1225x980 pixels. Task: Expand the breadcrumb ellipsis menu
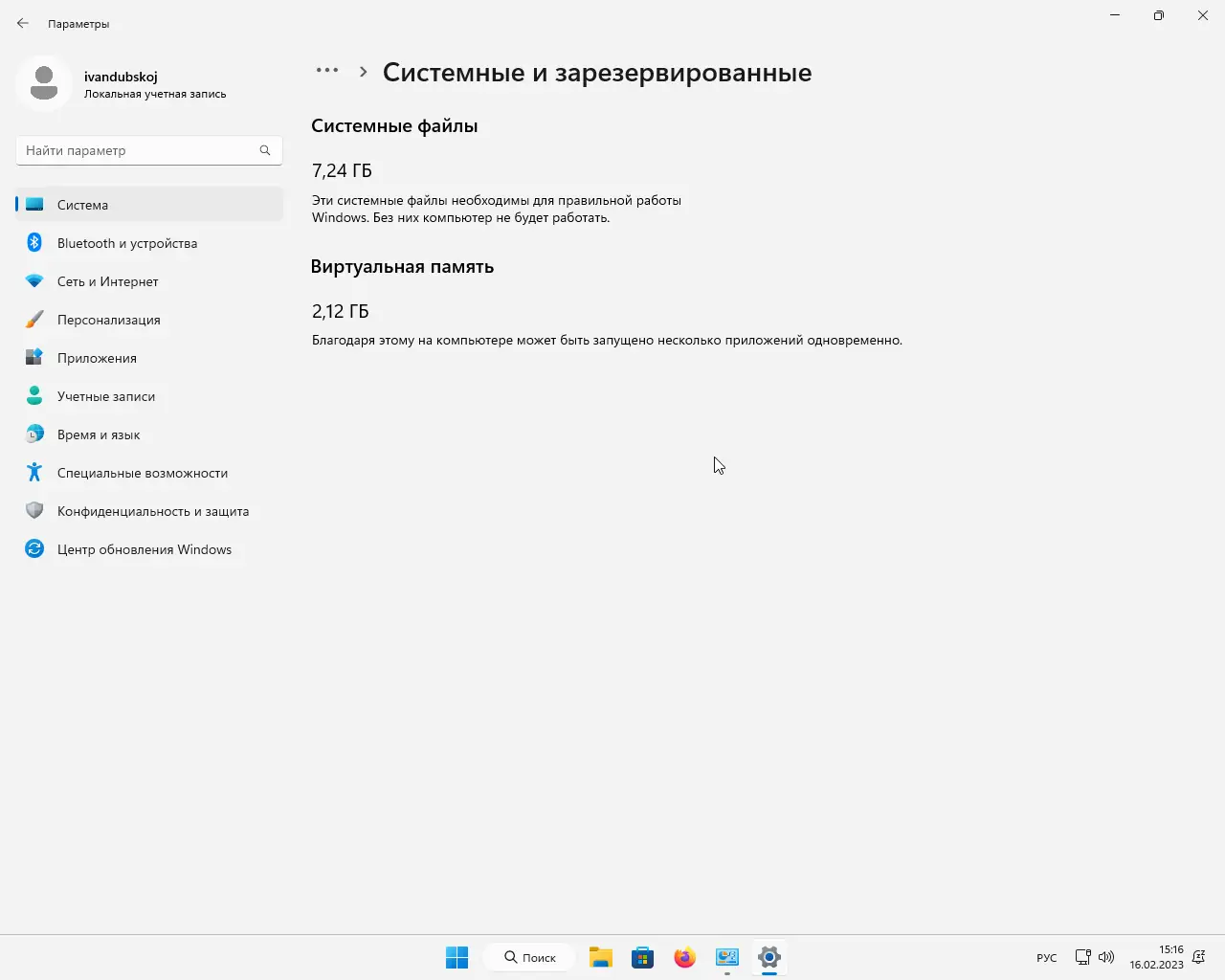pyautogui.click(x=327, y=70)
